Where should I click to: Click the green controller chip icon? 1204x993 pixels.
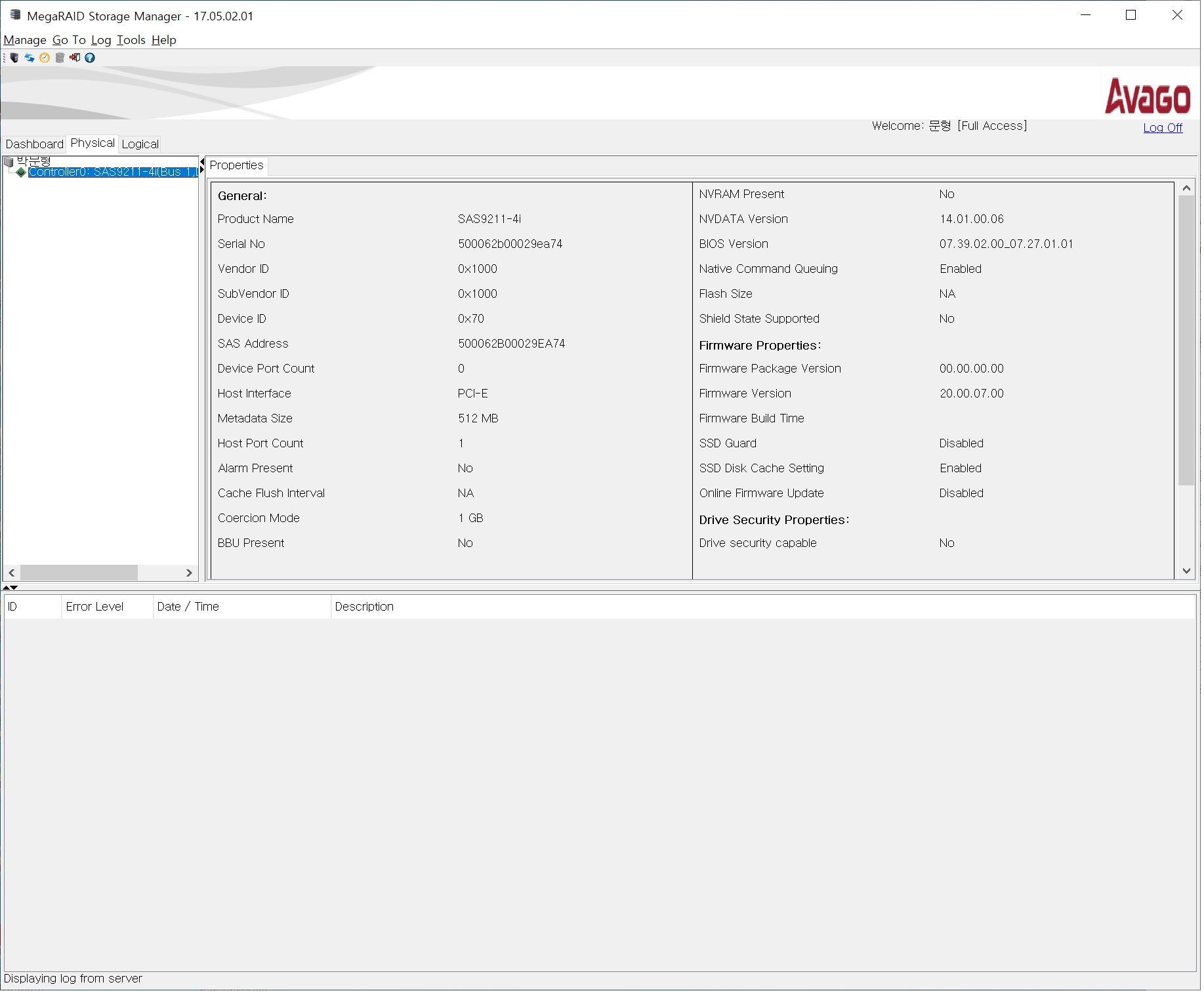21,172
